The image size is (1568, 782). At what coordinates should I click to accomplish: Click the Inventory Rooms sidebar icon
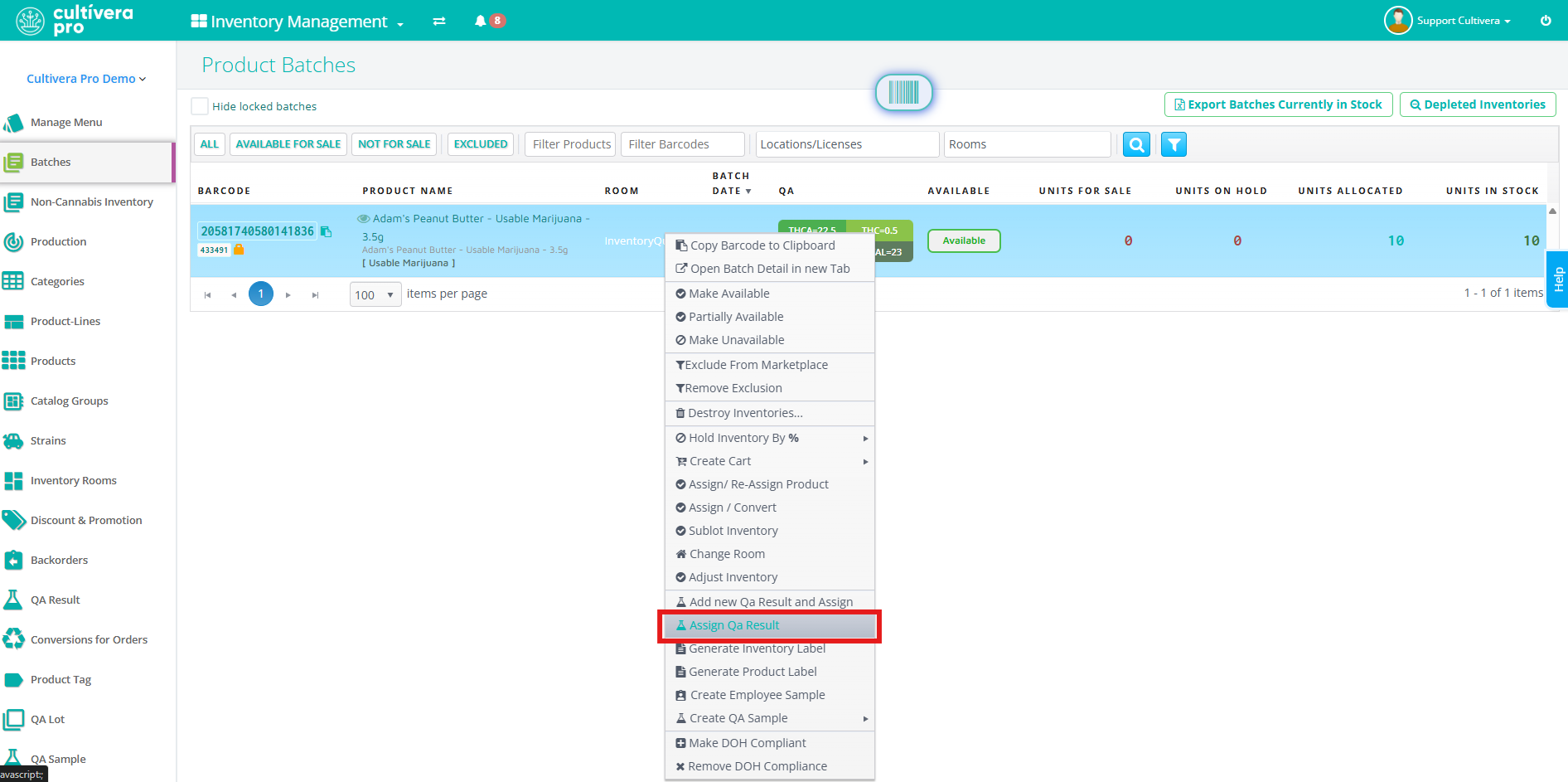13,481
